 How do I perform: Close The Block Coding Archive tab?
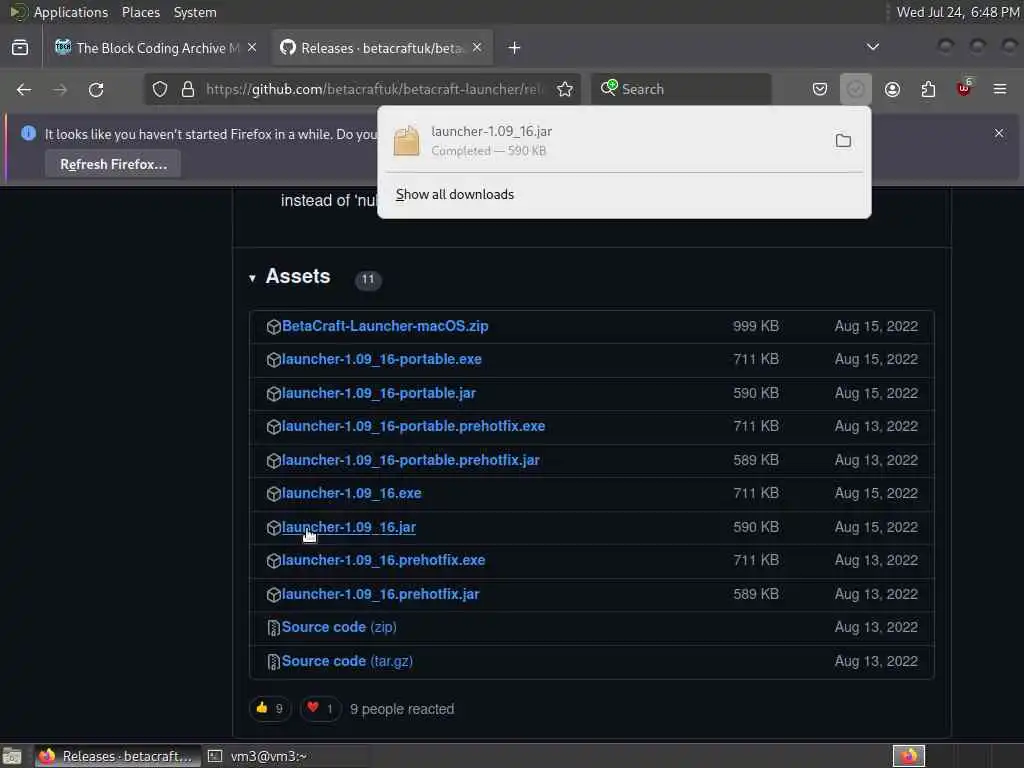tap(252, 48)
